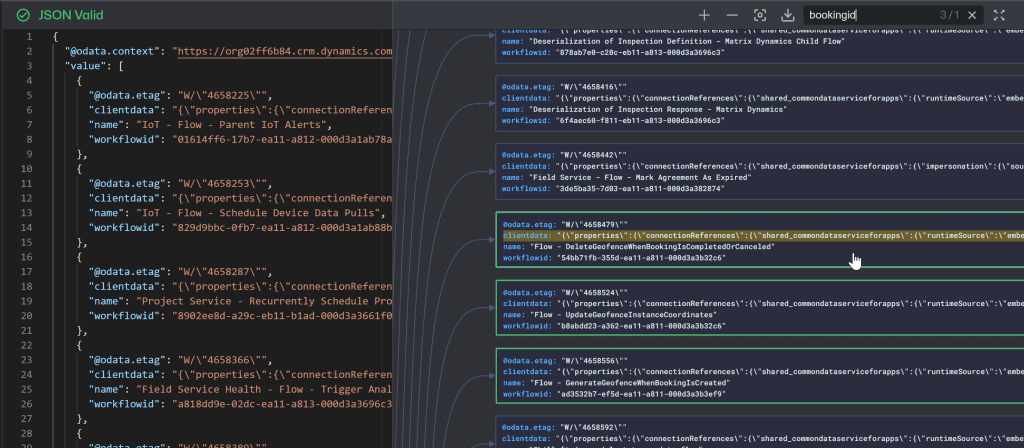The width and height of the screenshot is (1024, 448).
Task: Toggle fullscreen graph view icon
Action: tap(999, 15)
